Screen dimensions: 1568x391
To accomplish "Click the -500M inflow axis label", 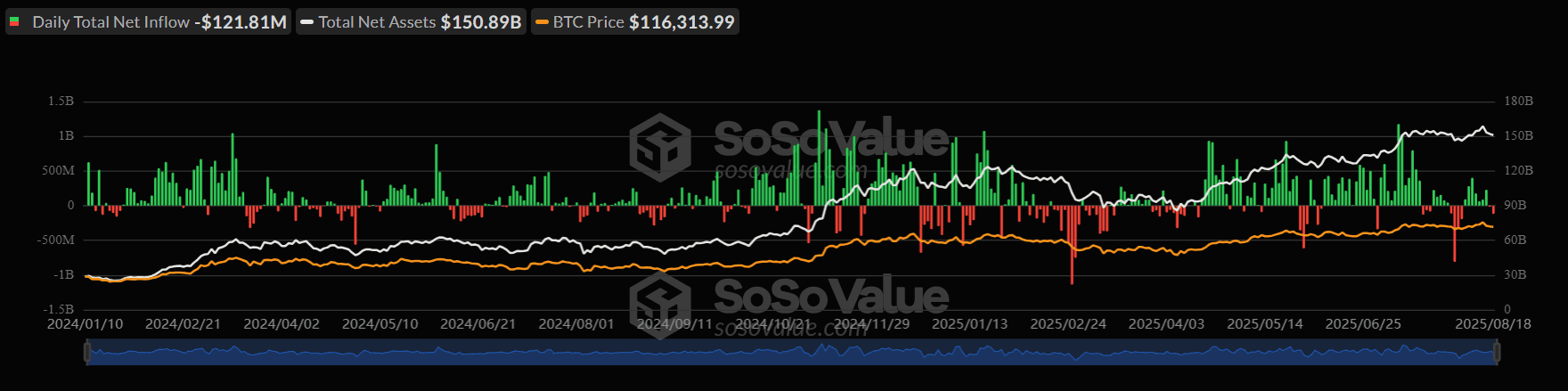I will click(56, 240).
